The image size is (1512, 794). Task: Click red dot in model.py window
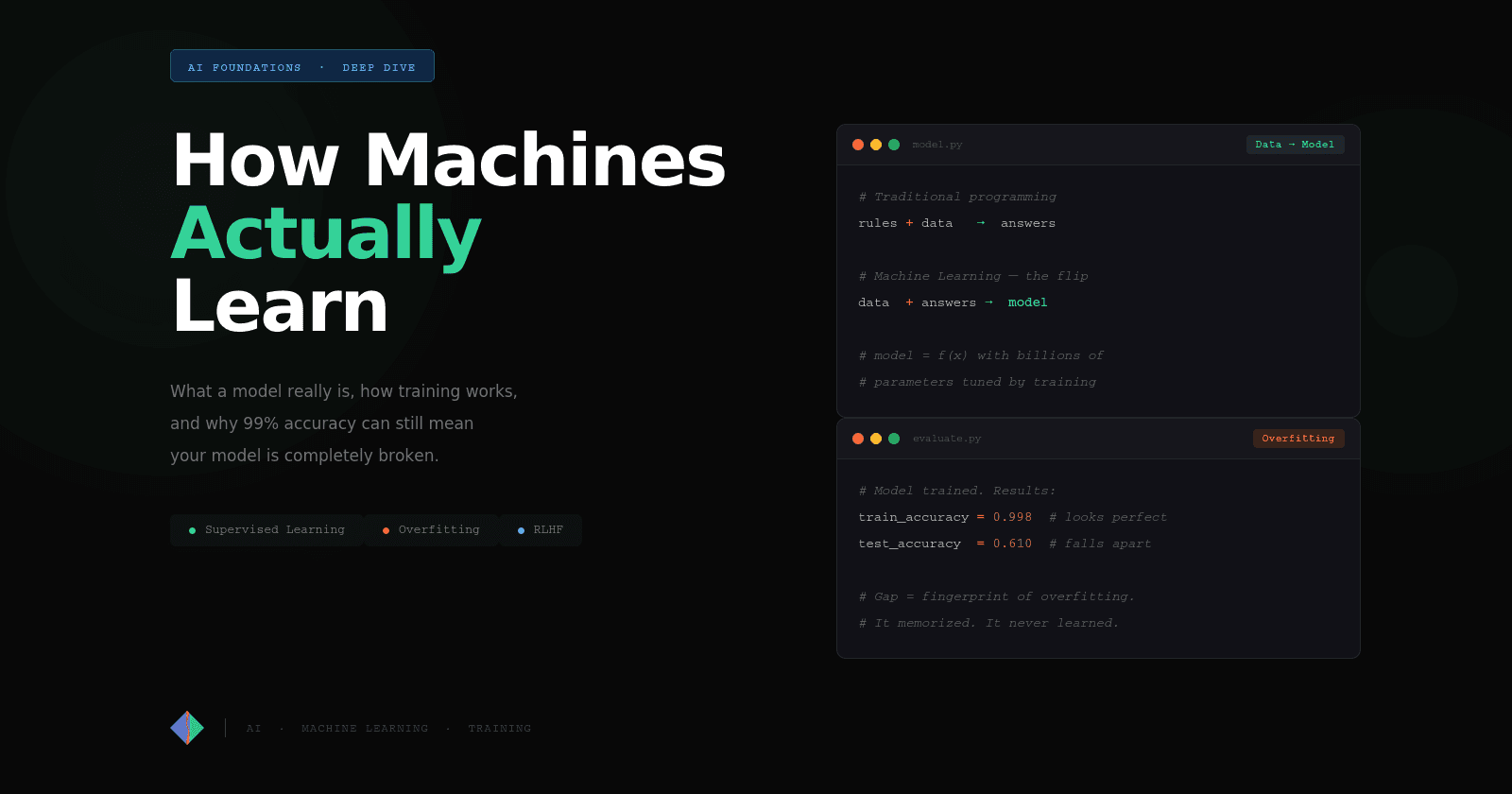click(x=858, y=145)
